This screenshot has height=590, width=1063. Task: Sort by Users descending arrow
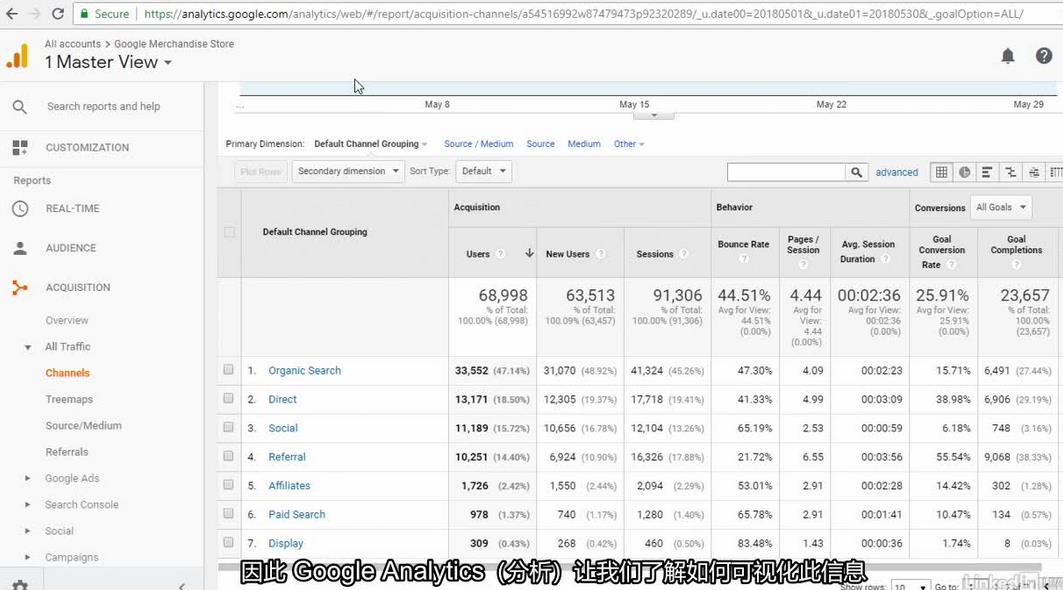[x=529, y=253]
